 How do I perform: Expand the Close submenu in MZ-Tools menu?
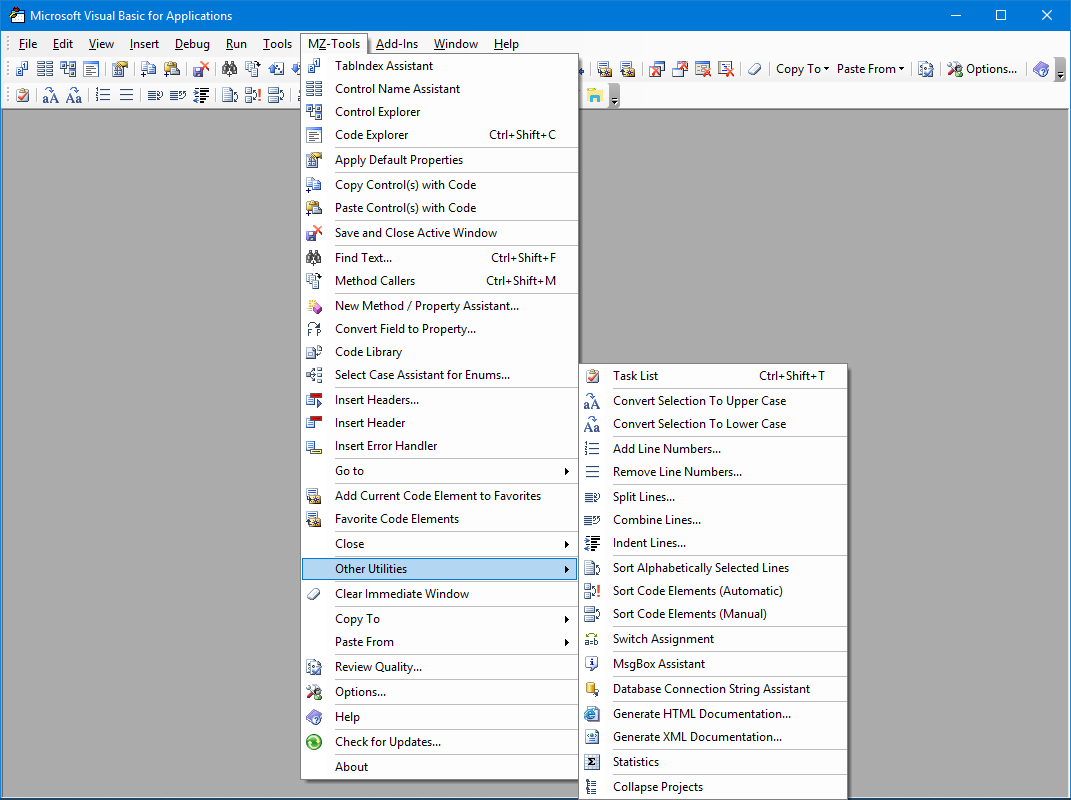pyautogui.click(x=440, y=544)
